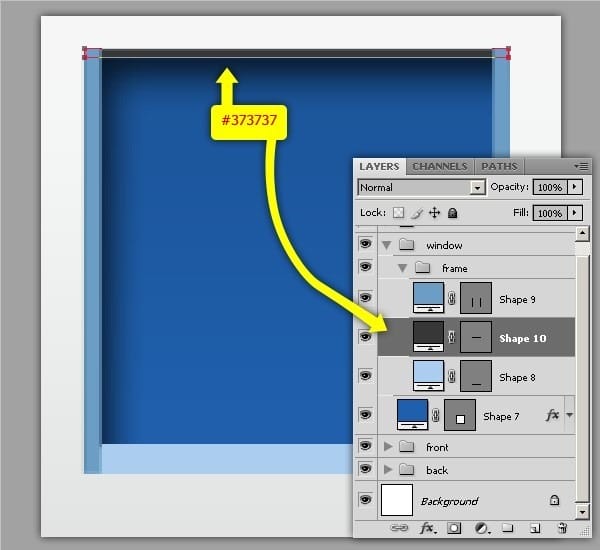Click the Fill value field
Image resolution: width=600 pixels, height=550 pixels.
coord(550,213)
